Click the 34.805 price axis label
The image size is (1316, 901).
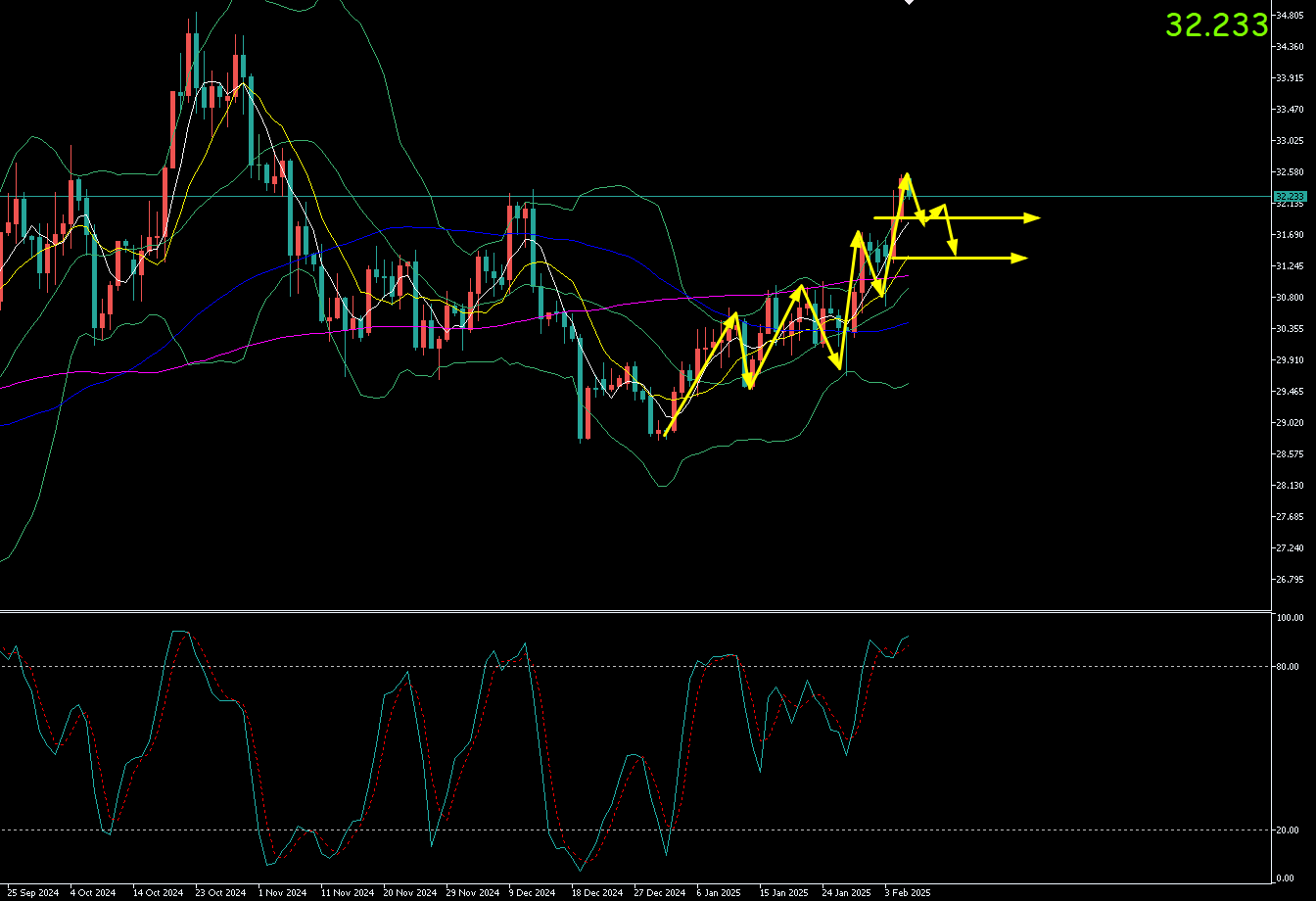(1289, 16)
